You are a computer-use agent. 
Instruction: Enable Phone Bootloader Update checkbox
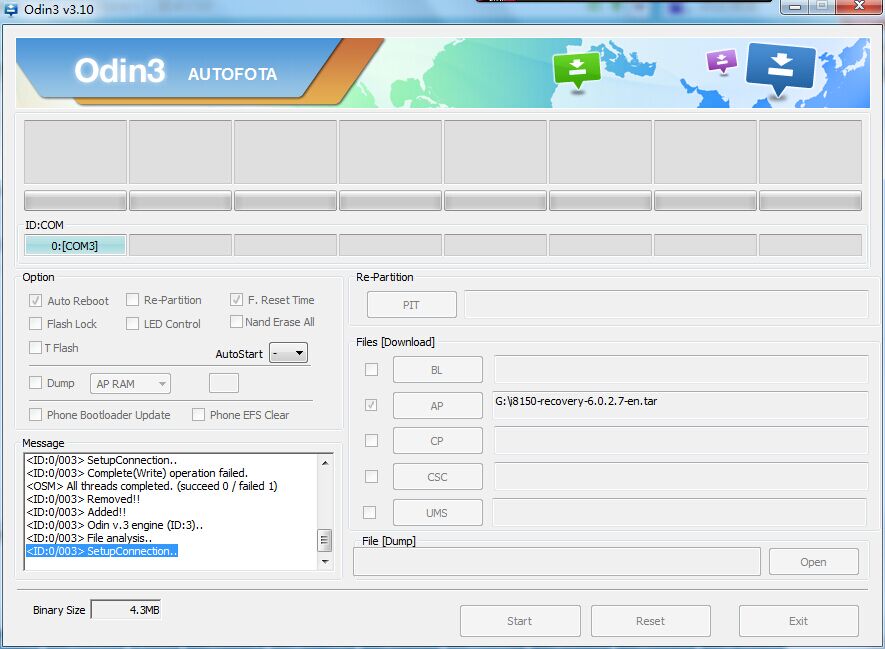pos(36,414)
